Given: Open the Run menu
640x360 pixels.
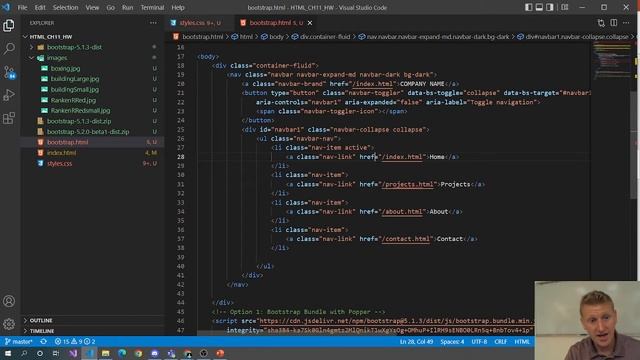Looking at the screenshot, I should (127, 7).
